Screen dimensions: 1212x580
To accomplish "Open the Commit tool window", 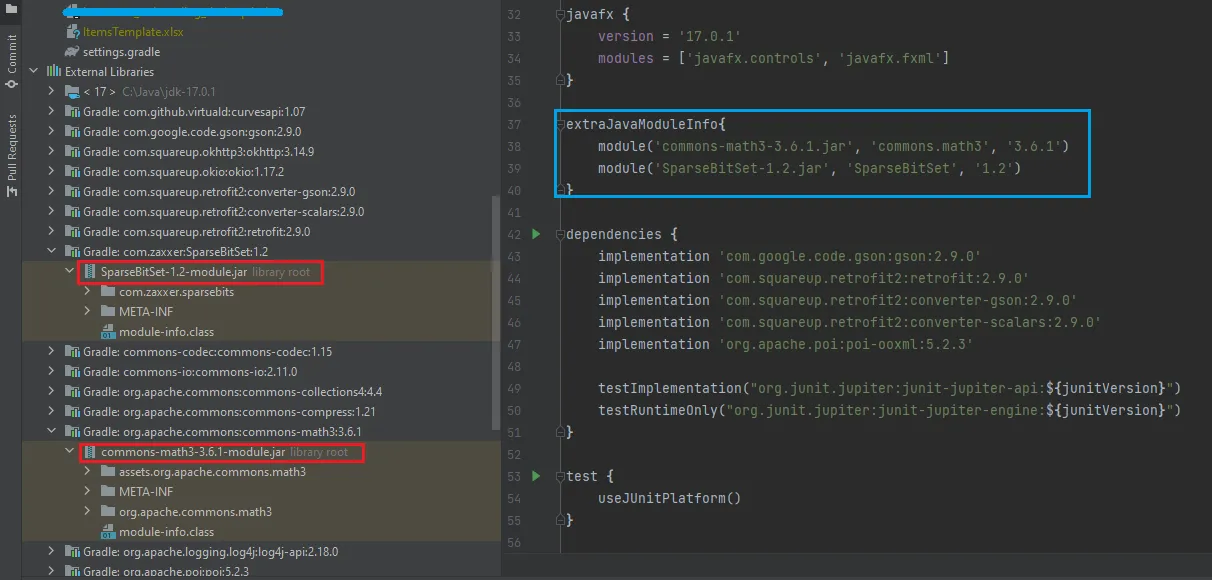I will click(x=12, y=55).
